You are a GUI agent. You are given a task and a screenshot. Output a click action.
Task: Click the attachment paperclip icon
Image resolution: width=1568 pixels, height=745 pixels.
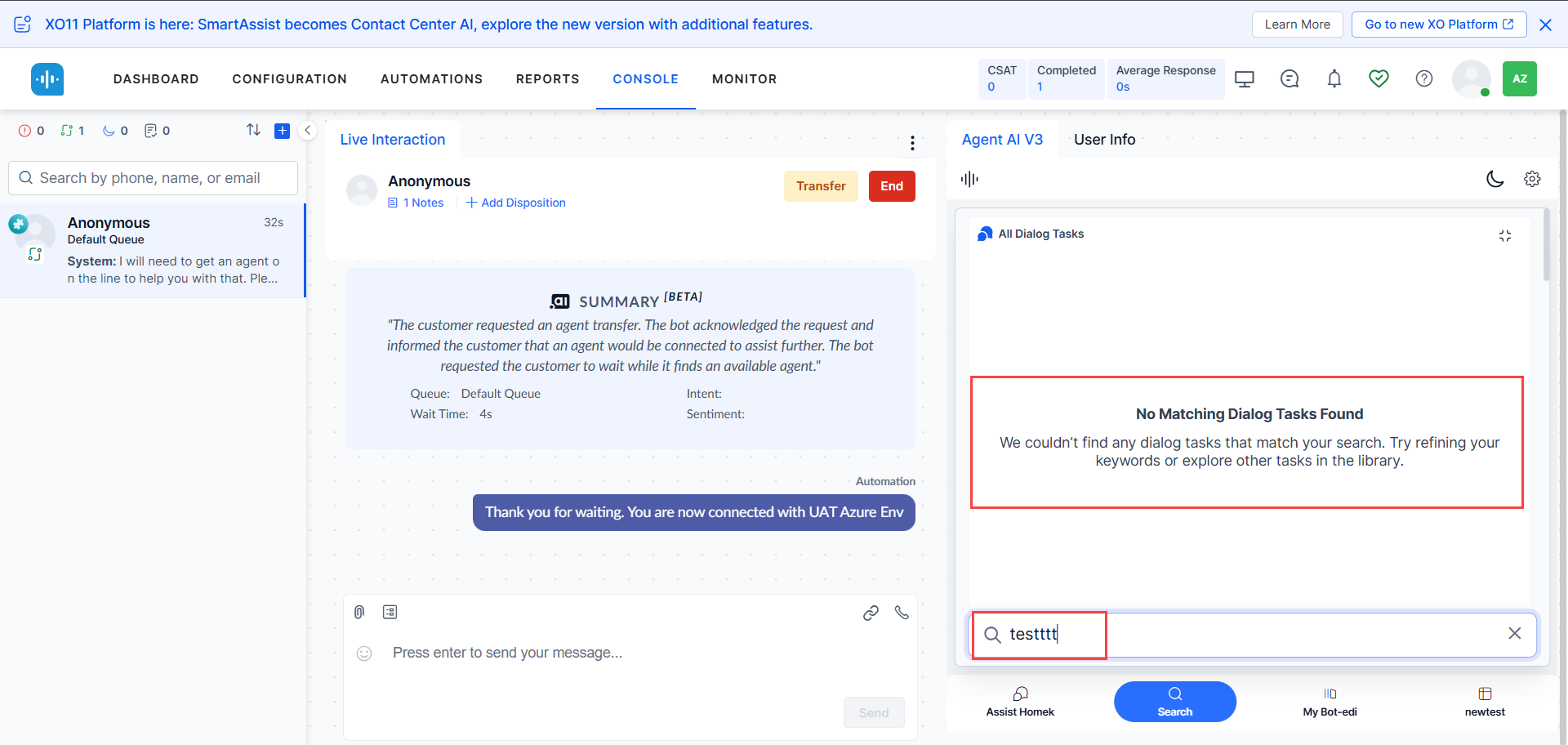[x=359, y=612]
